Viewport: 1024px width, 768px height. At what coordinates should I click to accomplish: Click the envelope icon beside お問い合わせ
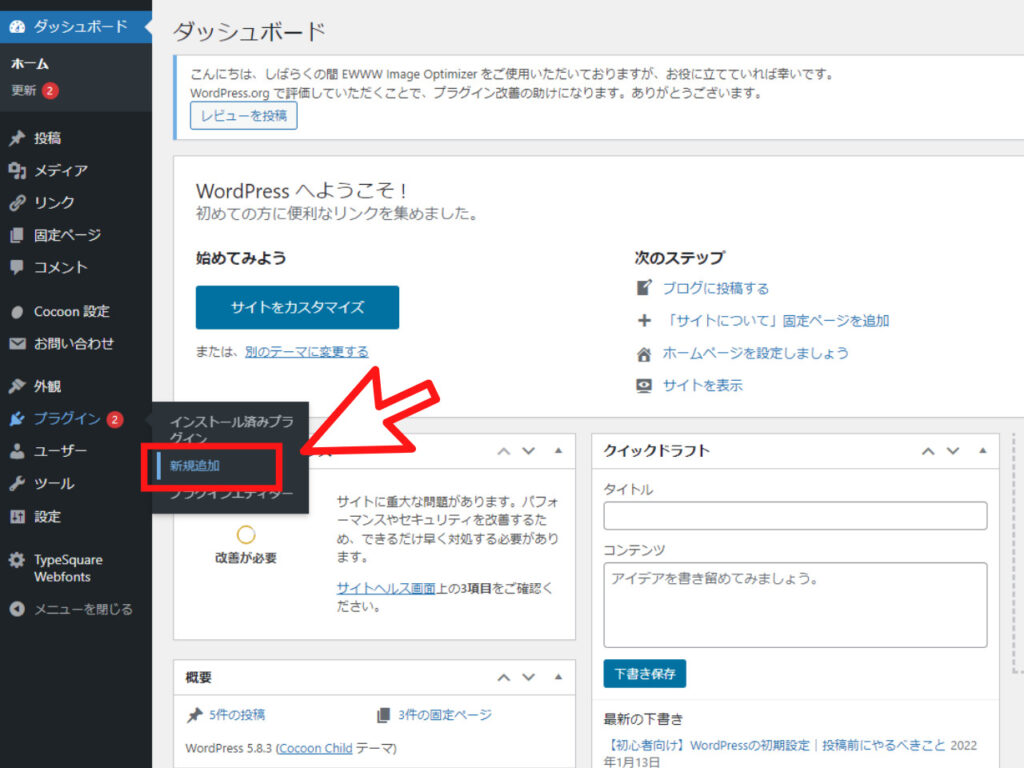coord(17,344)
